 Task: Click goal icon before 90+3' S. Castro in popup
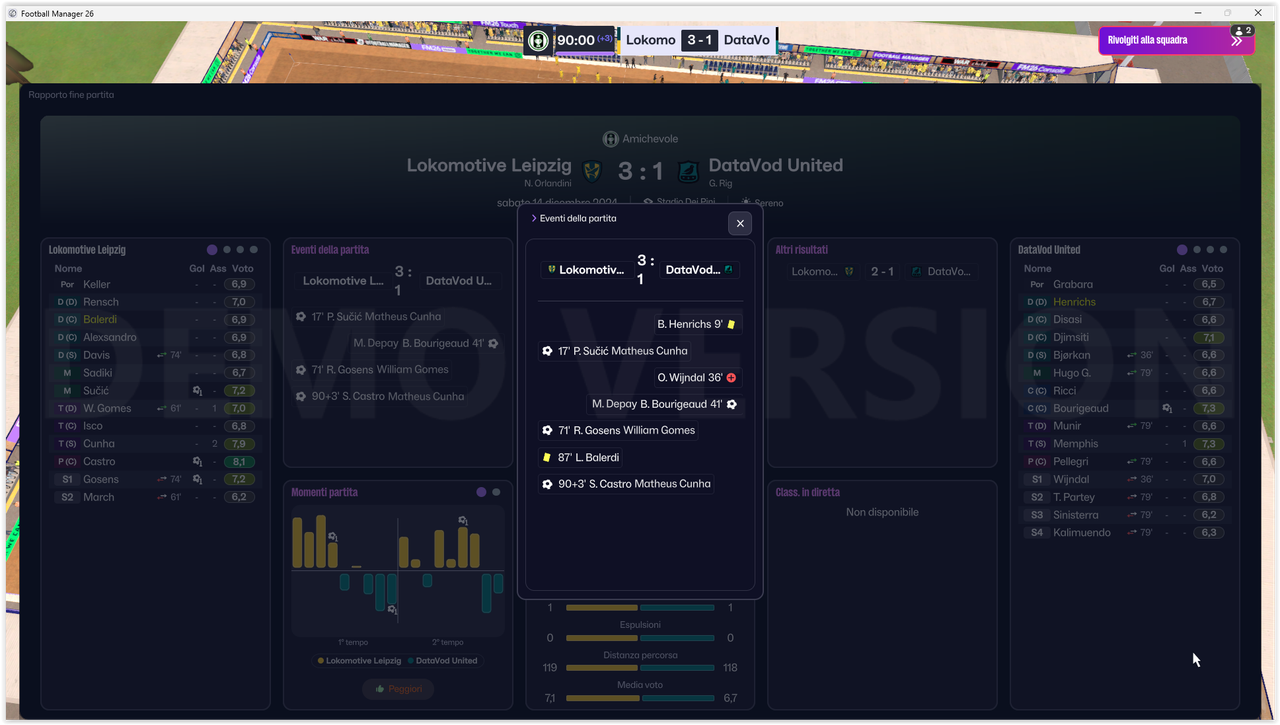click(547, 484)
